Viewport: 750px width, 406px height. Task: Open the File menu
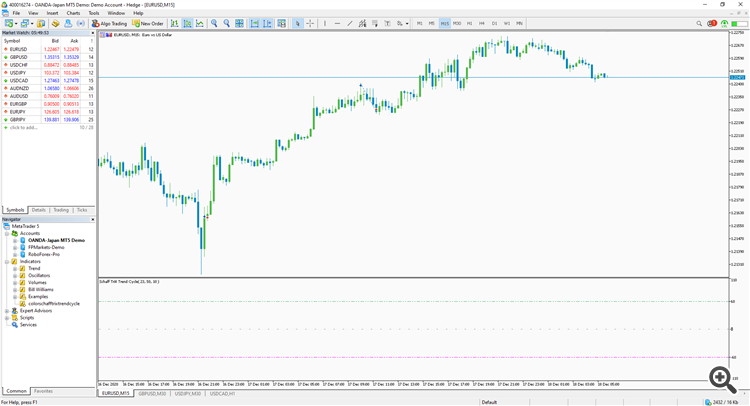click(x=16, y=13)
